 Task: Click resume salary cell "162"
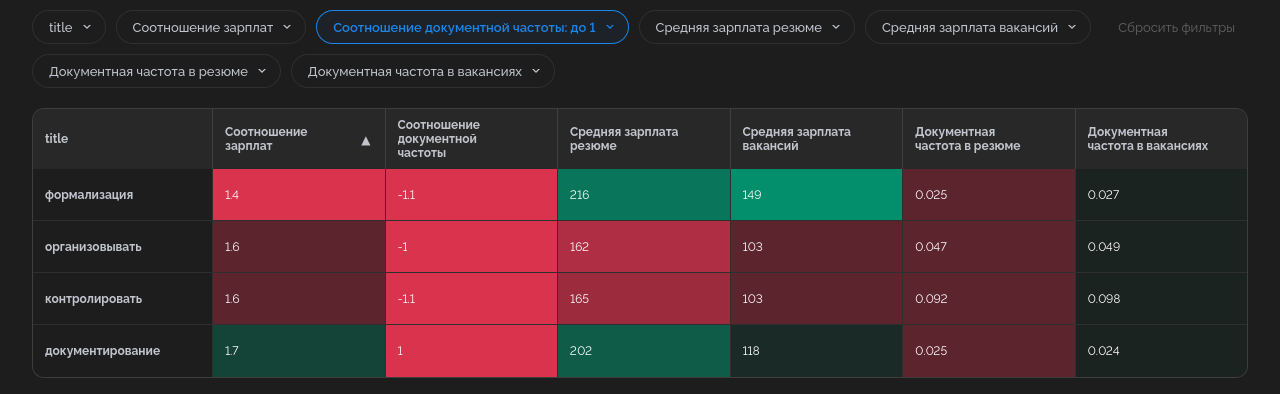tap(644, 247)
